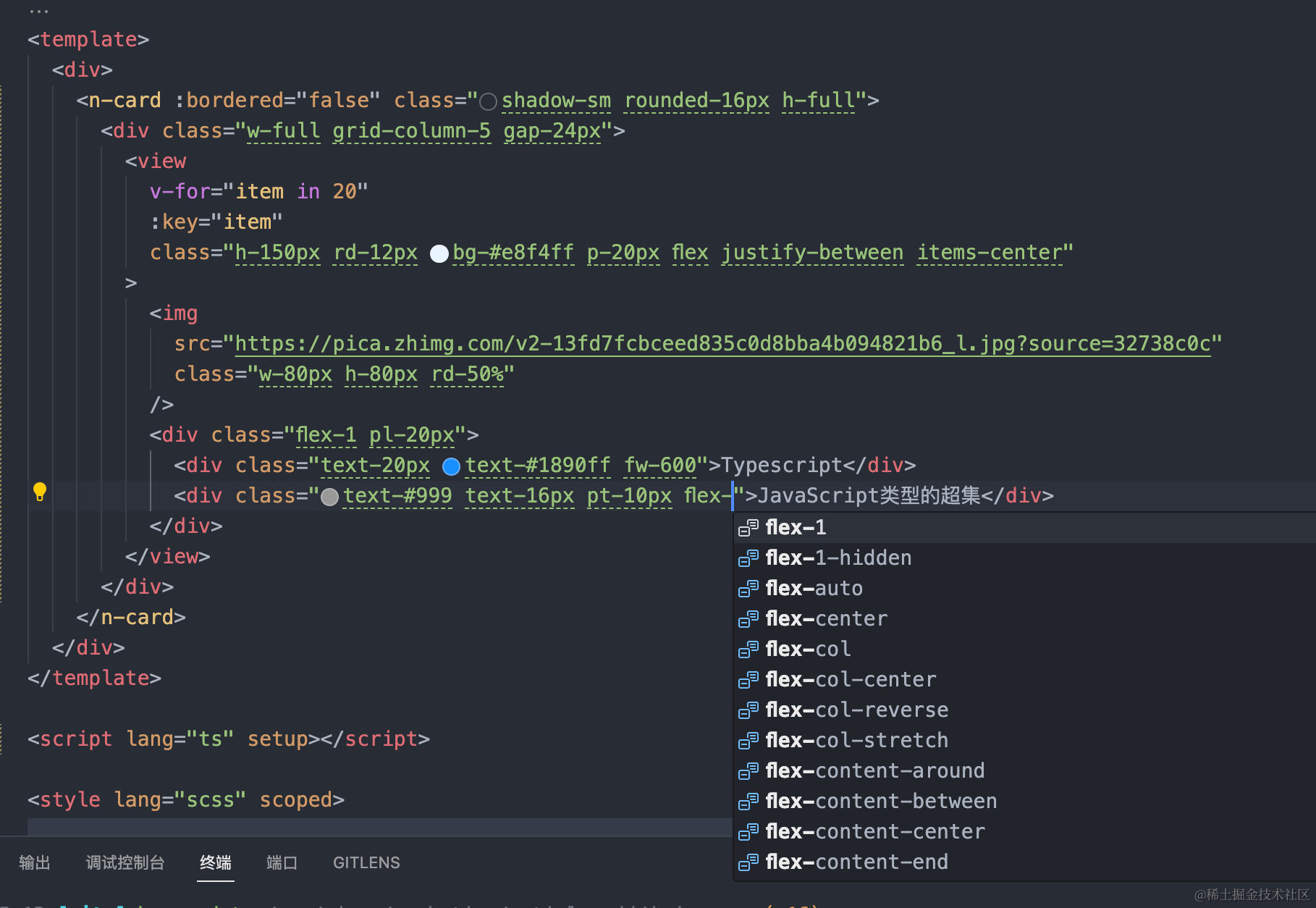
Task: Click the snippet icon beside flex-content-end
Action: coord(748,862)
